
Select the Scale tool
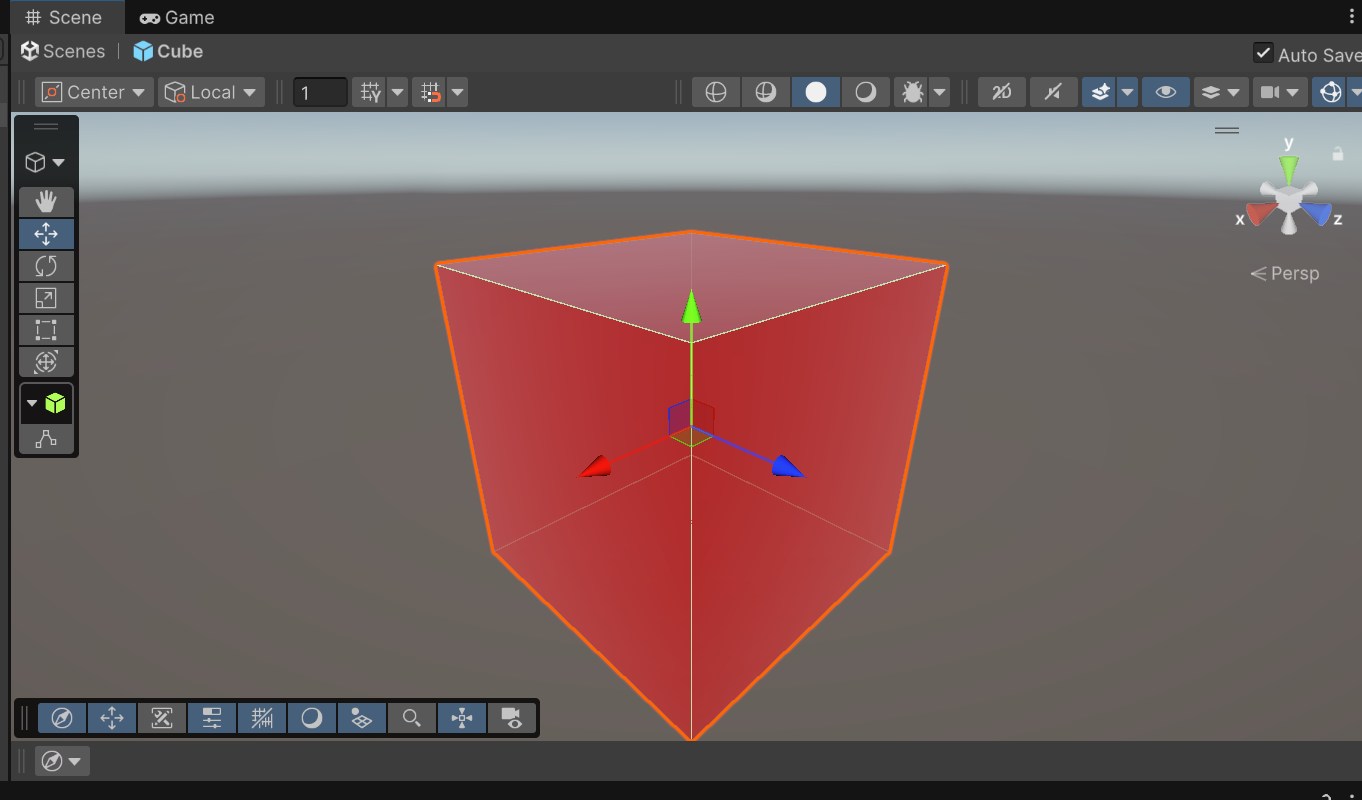pos(46,298)
